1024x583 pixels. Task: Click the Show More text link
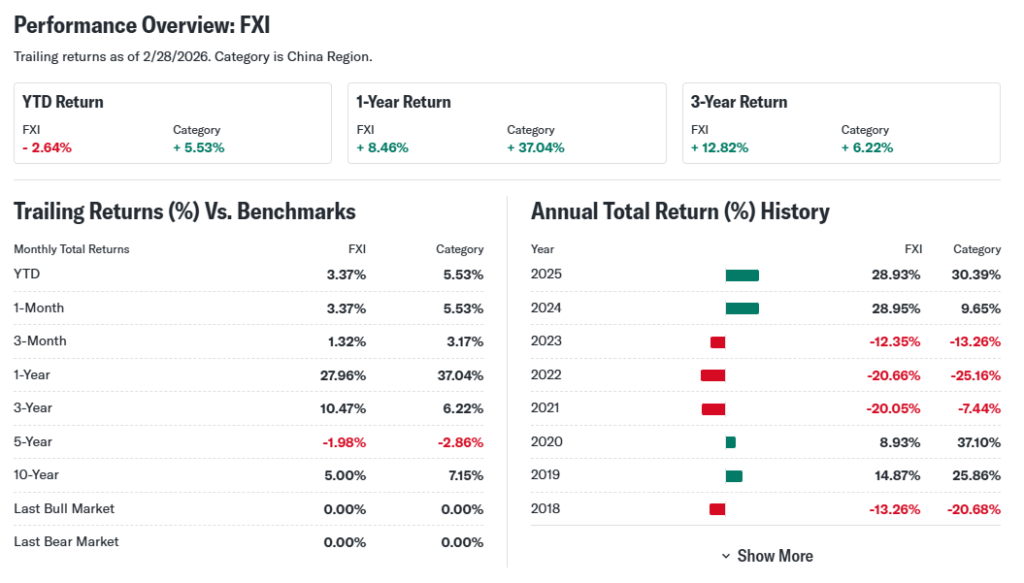click(x=775, y=556)
